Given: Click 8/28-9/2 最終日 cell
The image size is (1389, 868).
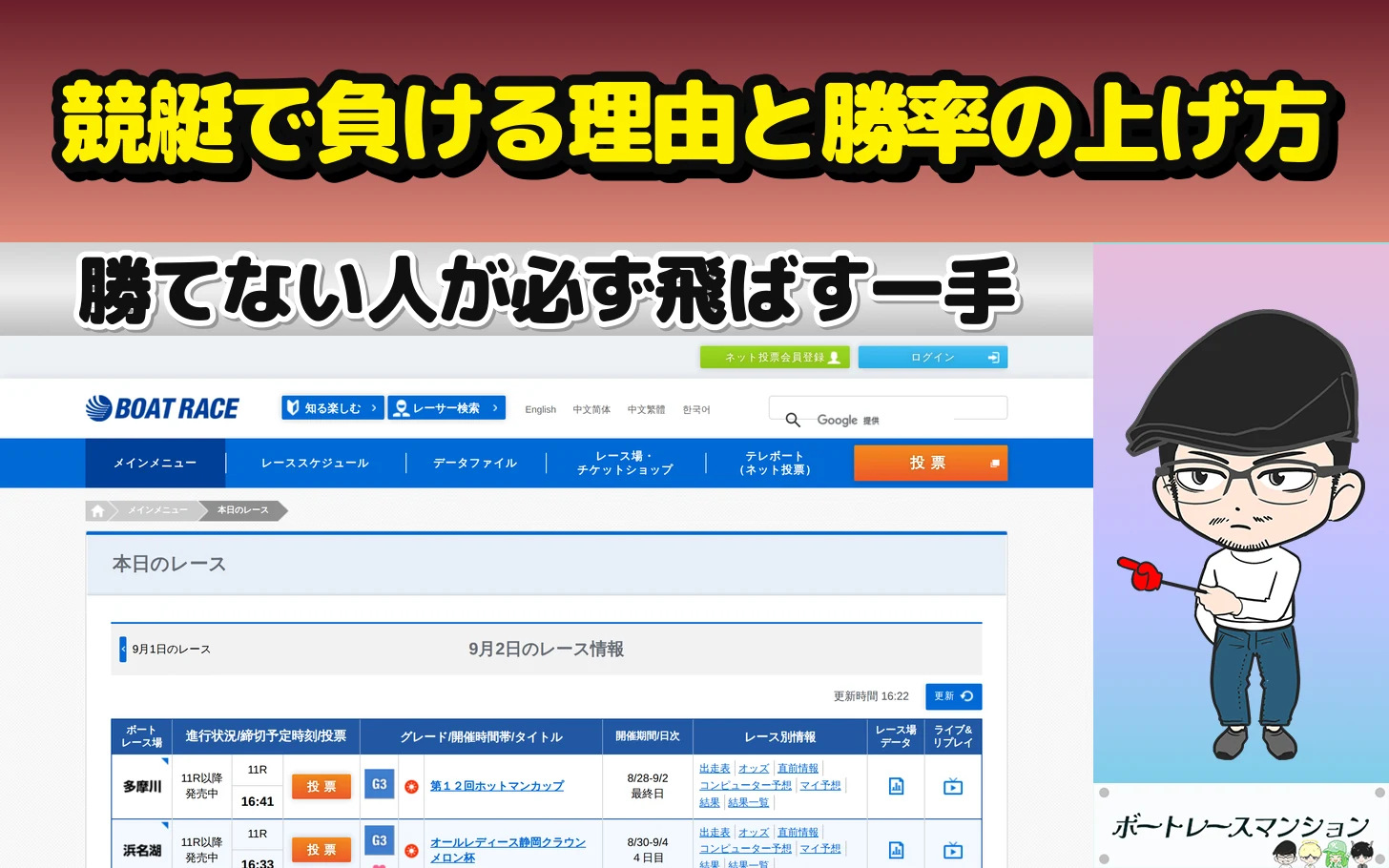Looking at the screenshot, I should click(648, 786).
